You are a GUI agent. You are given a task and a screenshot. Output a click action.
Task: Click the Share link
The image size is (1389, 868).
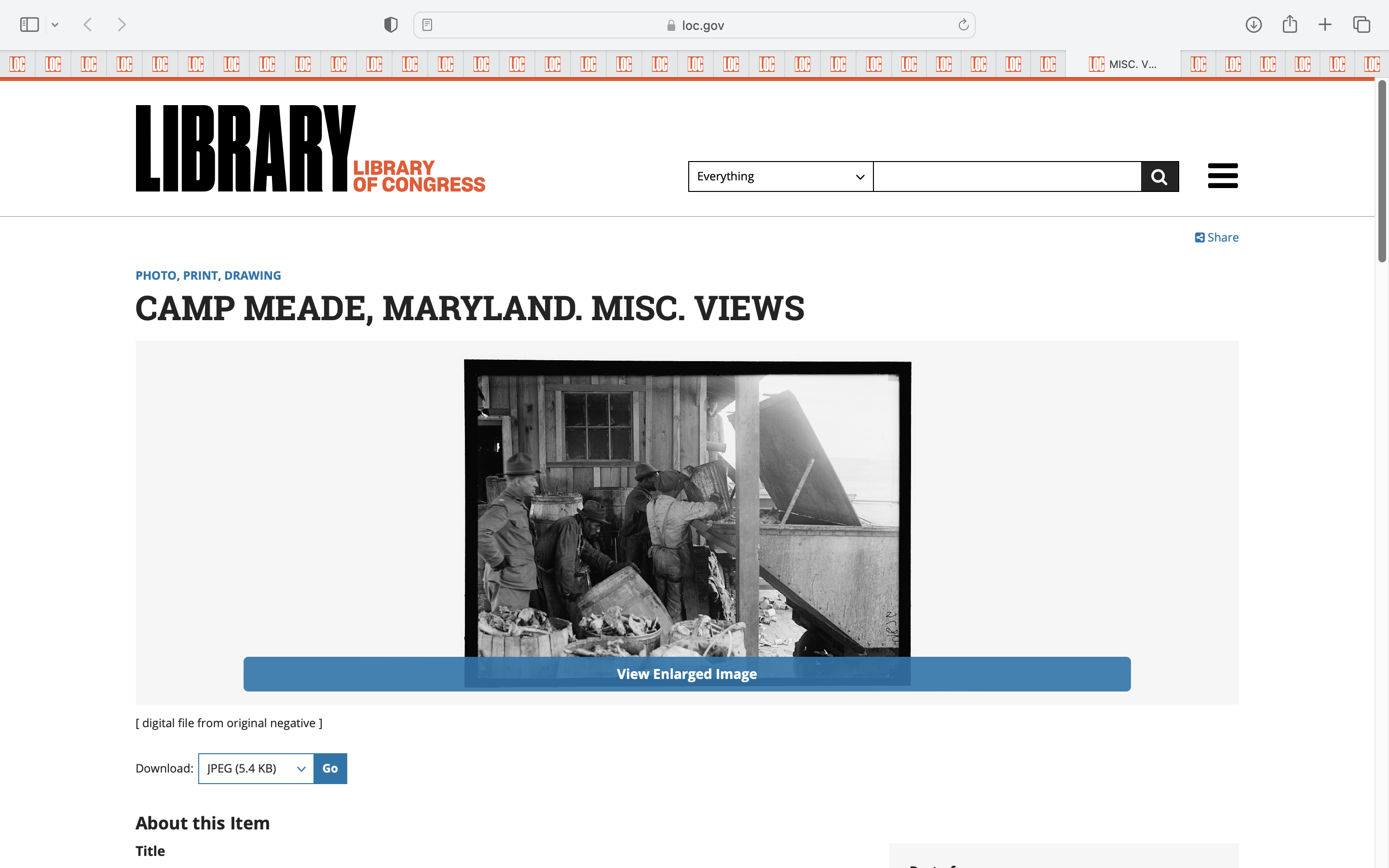[x=1217, y=237]
